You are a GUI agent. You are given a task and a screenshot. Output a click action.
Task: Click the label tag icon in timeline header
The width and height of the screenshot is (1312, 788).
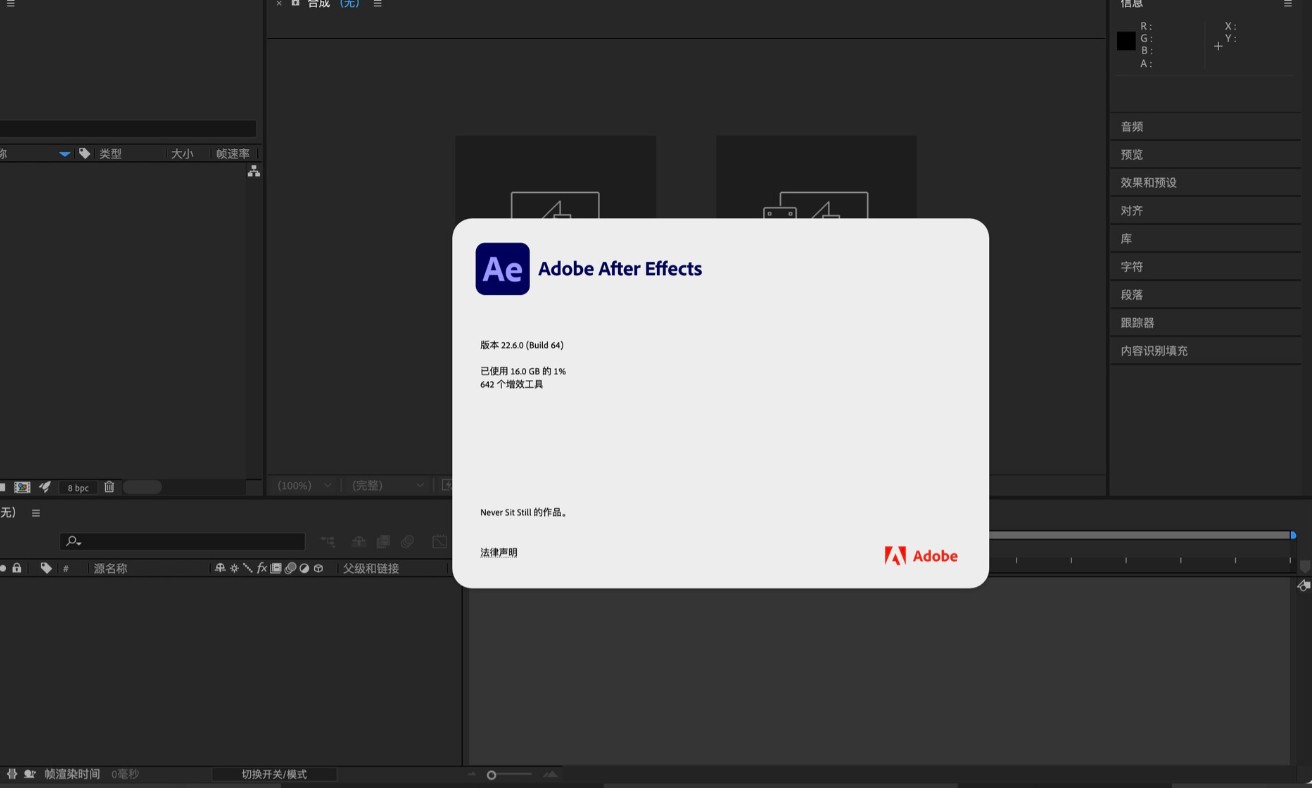click(46, 568)
